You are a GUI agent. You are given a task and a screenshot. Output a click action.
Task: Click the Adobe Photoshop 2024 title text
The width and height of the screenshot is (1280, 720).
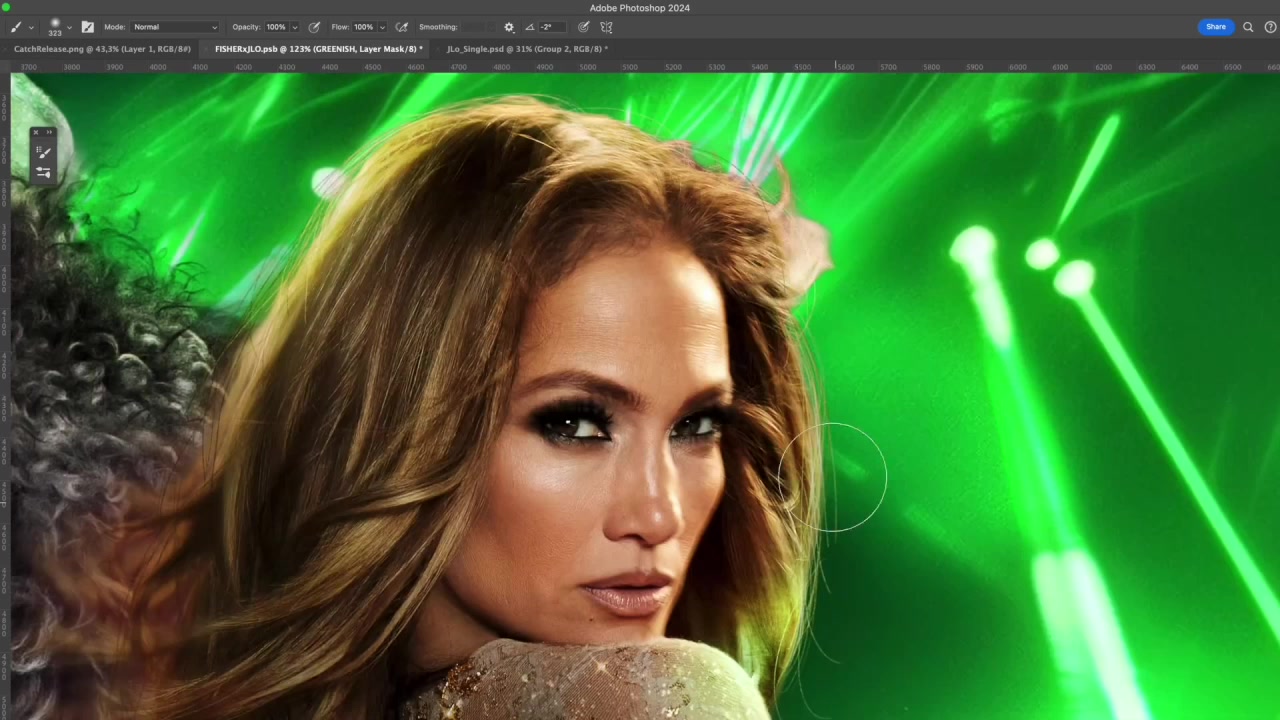click(x=639, y=8)
